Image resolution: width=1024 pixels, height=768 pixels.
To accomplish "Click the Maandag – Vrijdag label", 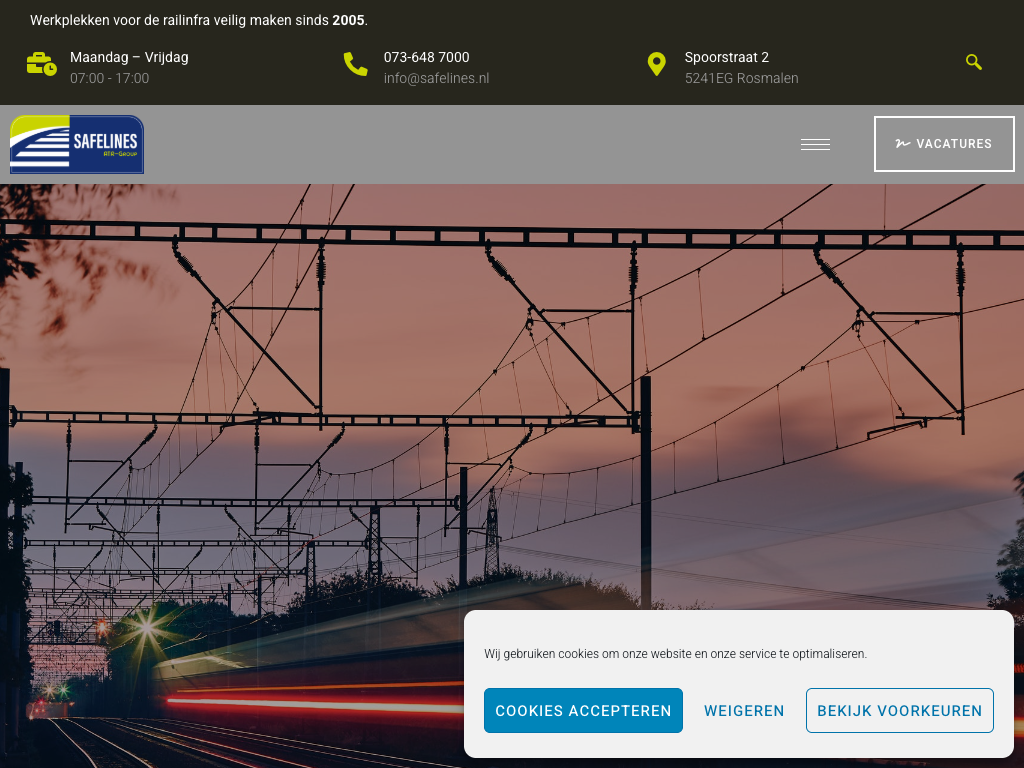I will pos(129,57).
